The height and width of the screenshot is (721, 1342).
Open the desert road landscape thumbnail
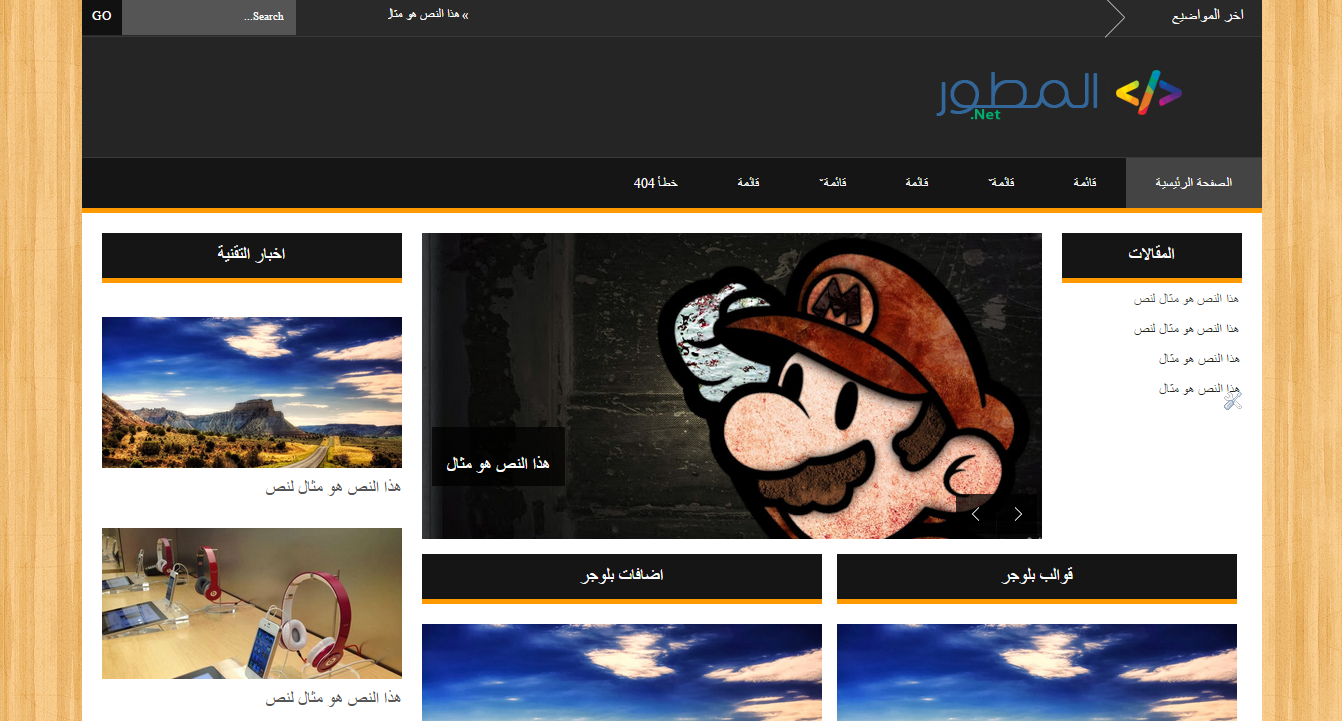coord(252,392)
